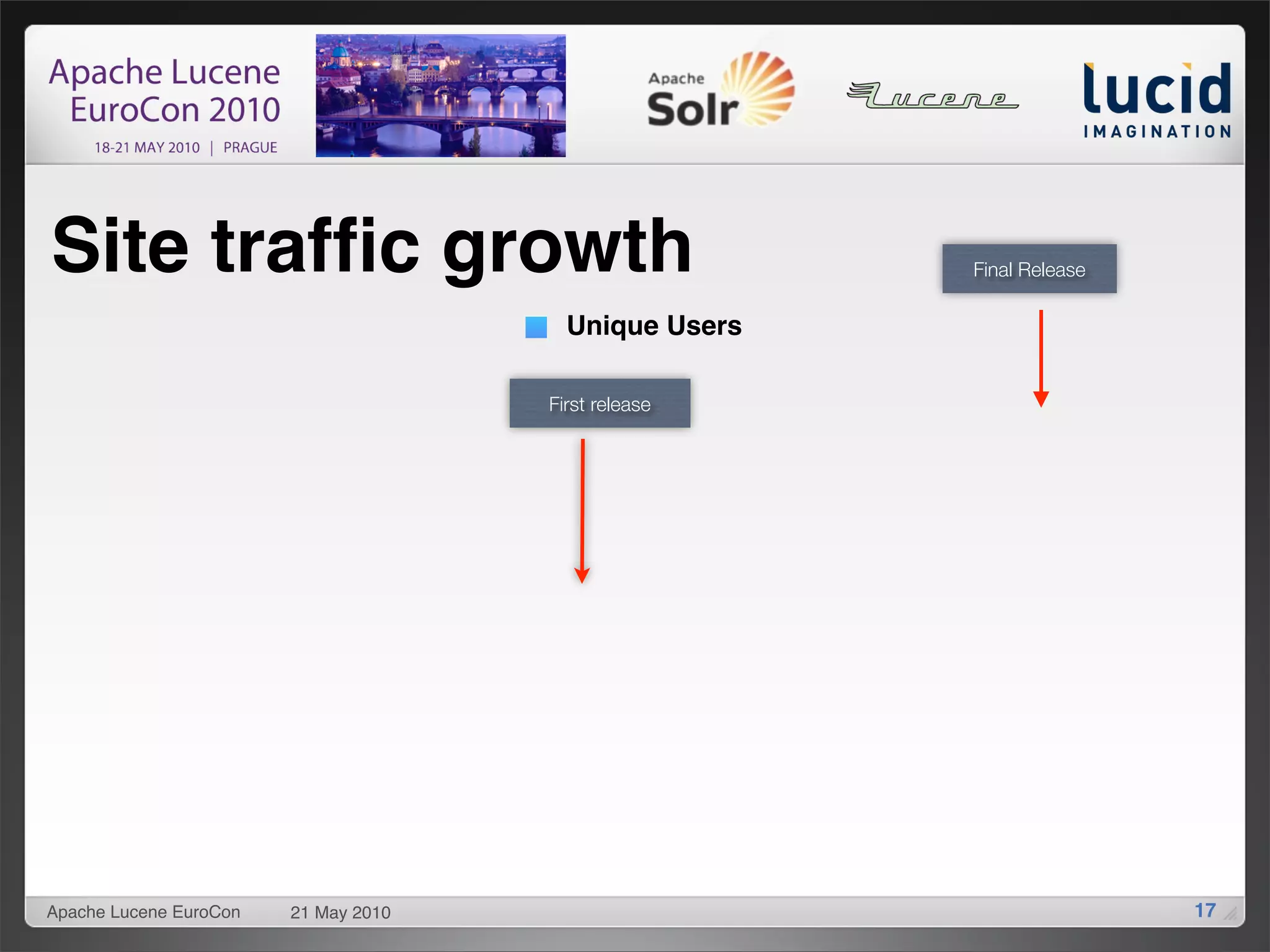Click the Lucid Imagination logo

[1157, 100]
